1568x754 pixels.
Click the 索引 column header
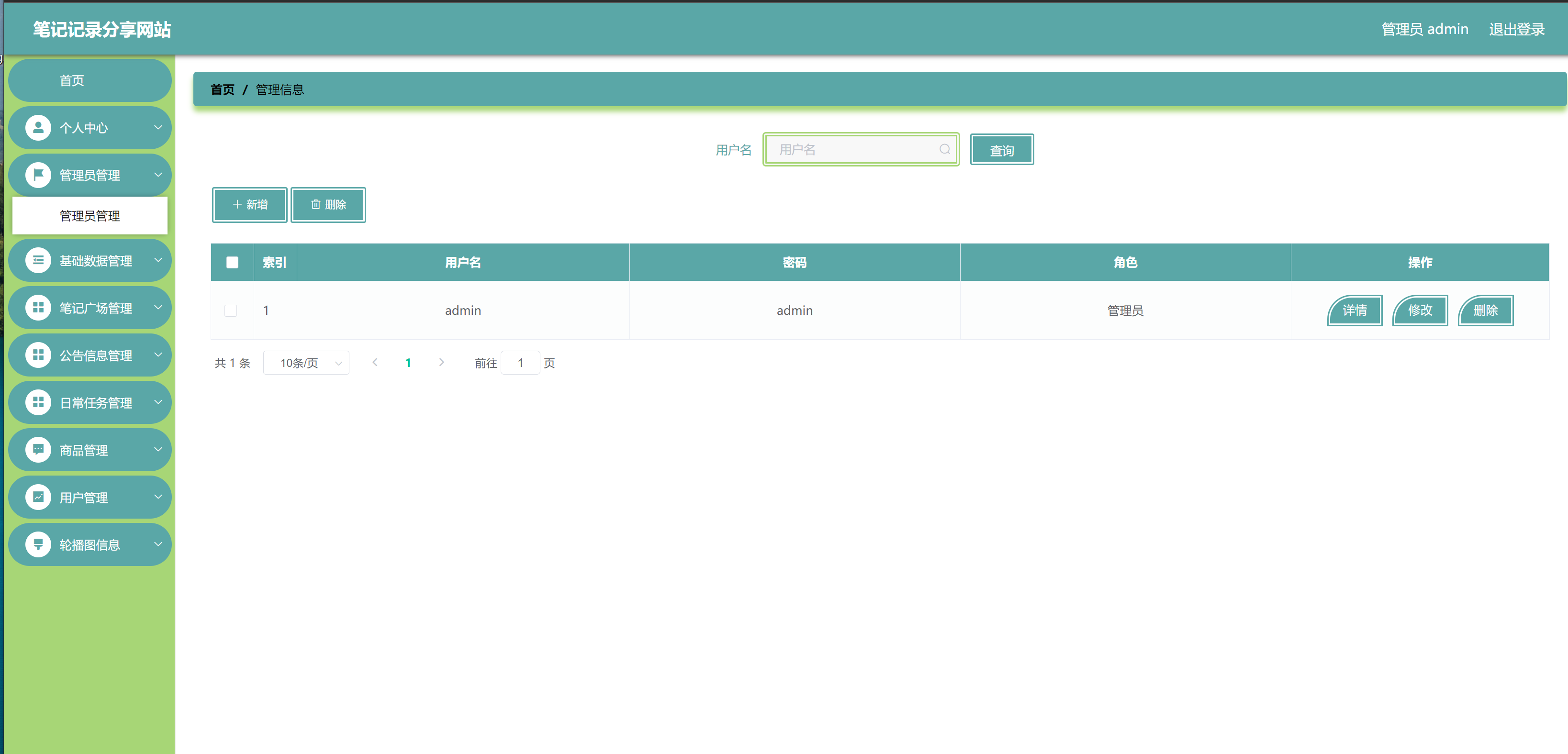(275, 262)
